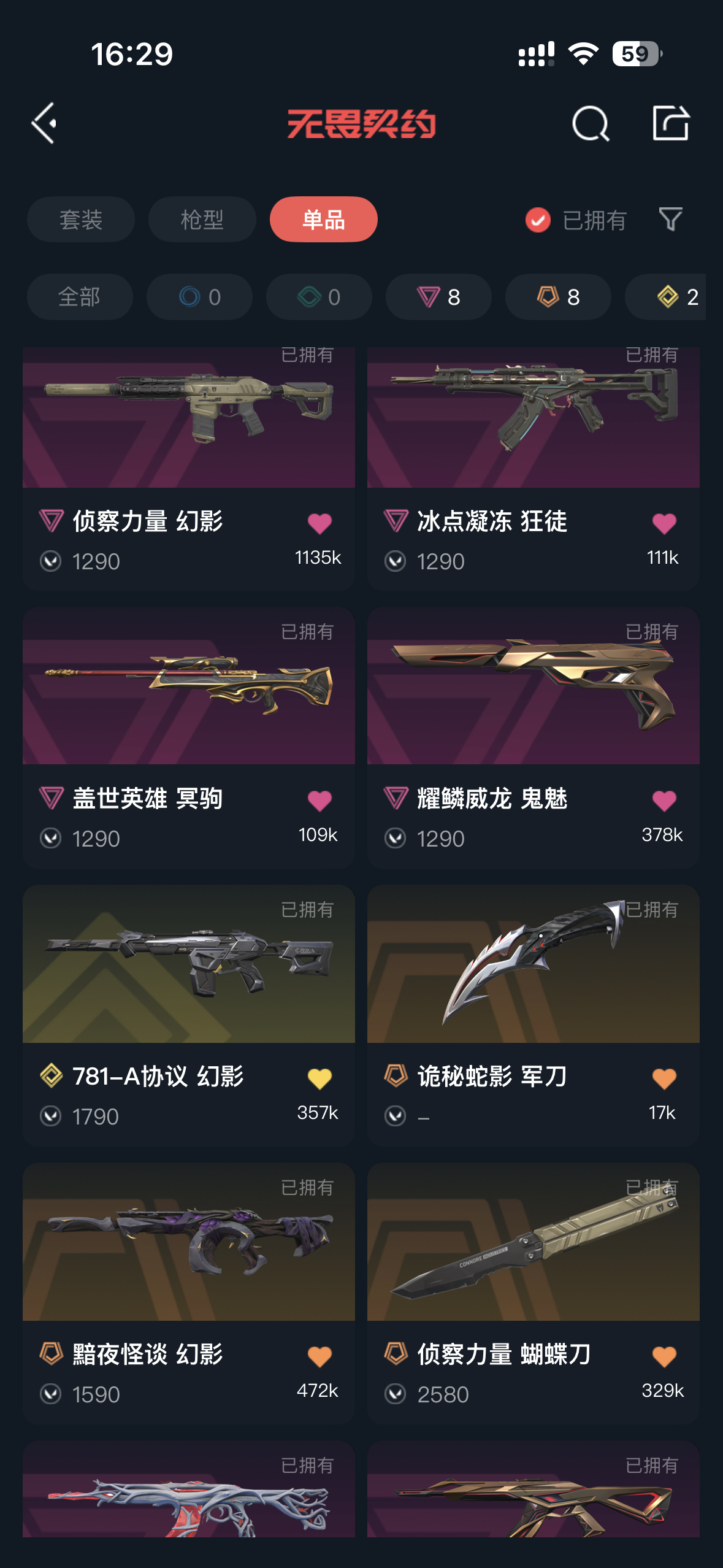This screenshot has height=1568, width=723.
Task: Tap the back arrow icon
Action: click(x=44, y=123)
